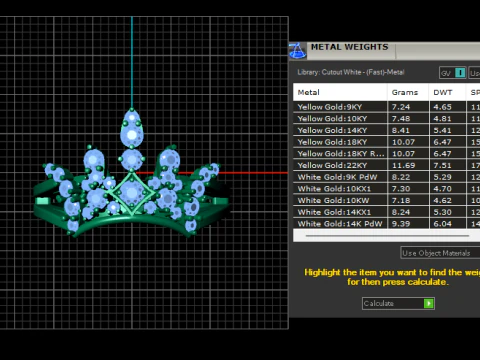Select the White Gold:14KX1 row

point(387,212)
